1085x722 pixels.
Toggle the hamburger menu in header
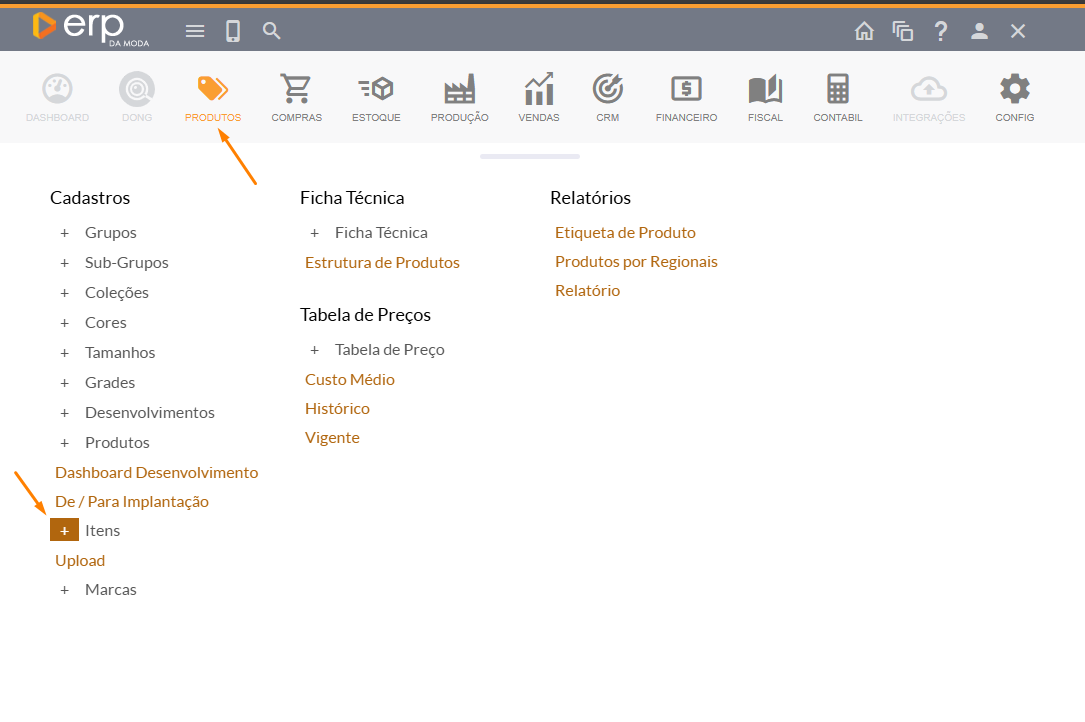[195, 31]
